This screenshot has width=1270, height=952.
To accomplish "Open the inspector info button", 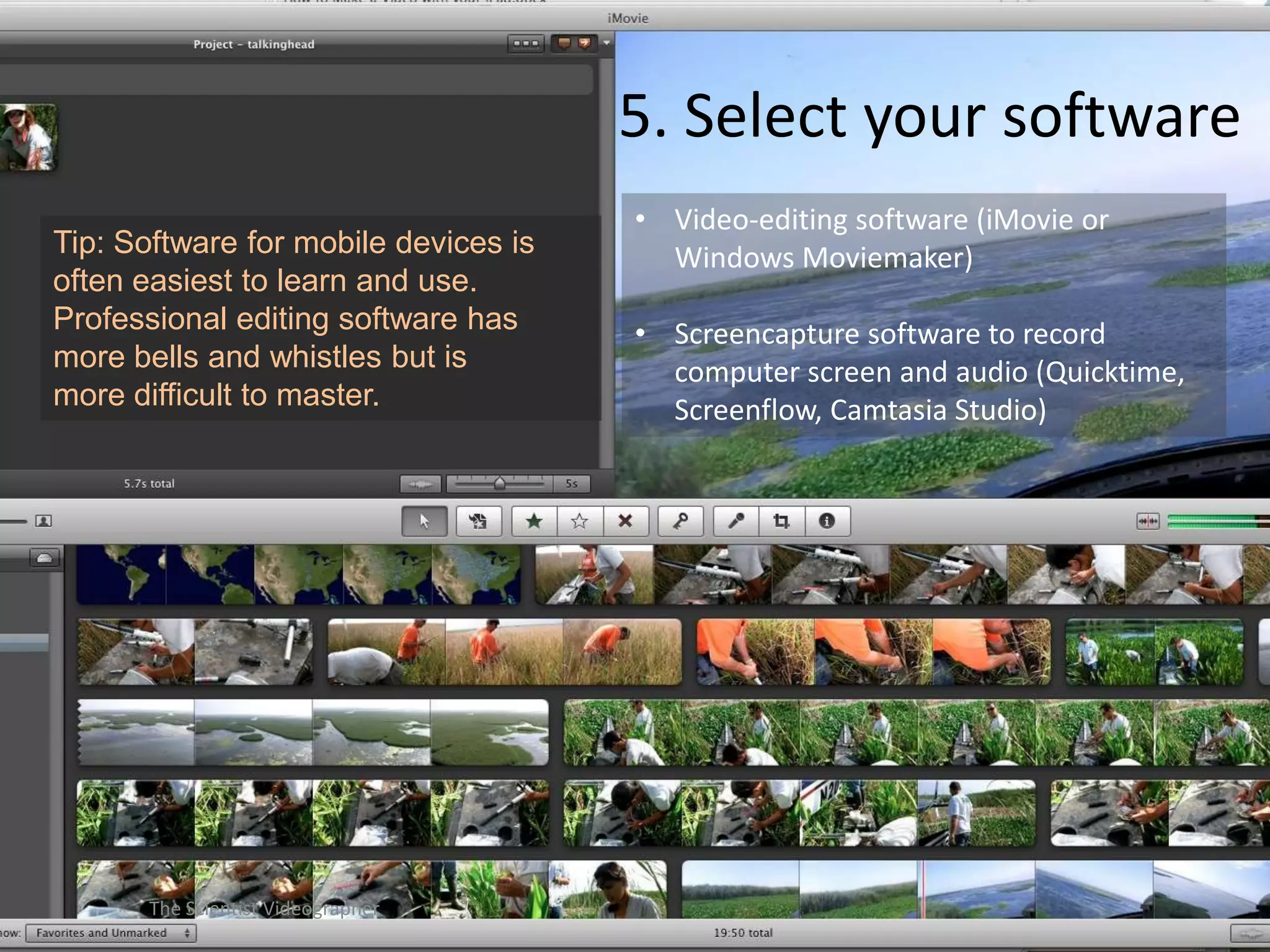I will point(827,521).
